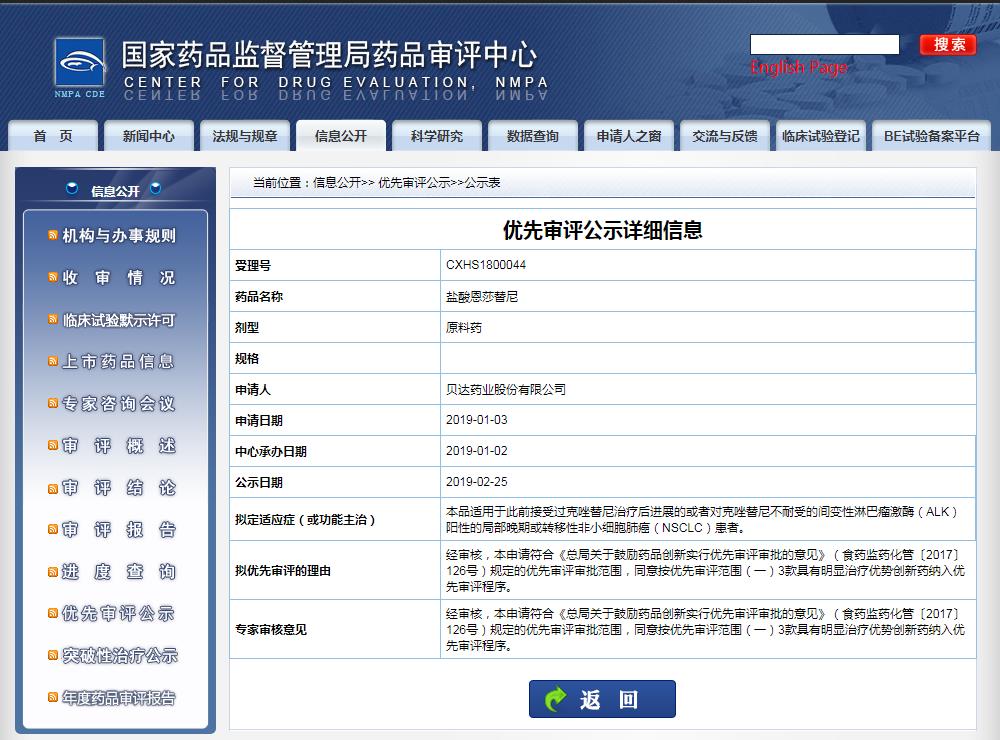Open the BE试验备案平台 tab
The width and height of the screenshot is (1000, 740).
pyautogui.click(x=931, y=137)
